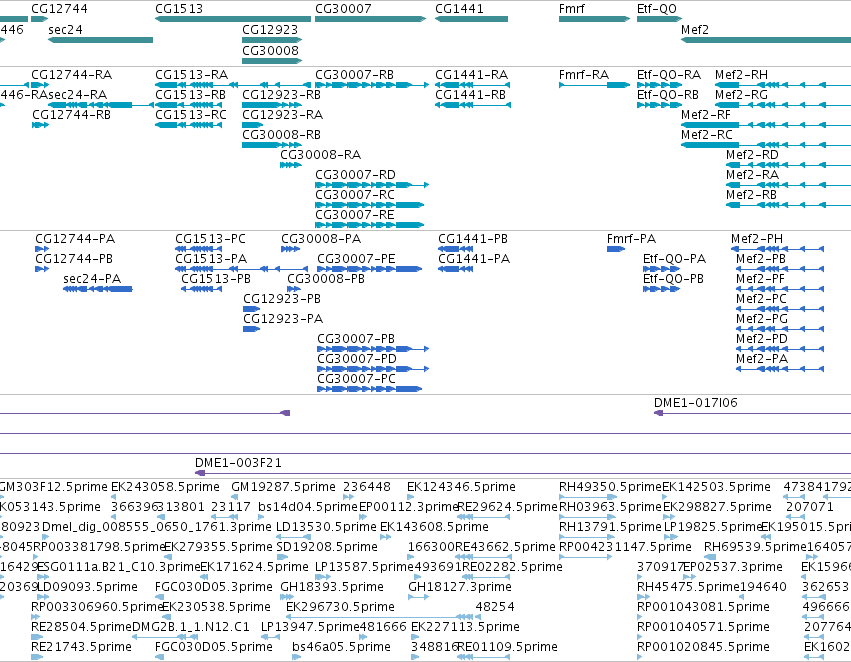Open protein CG12923-PB
Screen dimensions: 851x662
[282, 298]
